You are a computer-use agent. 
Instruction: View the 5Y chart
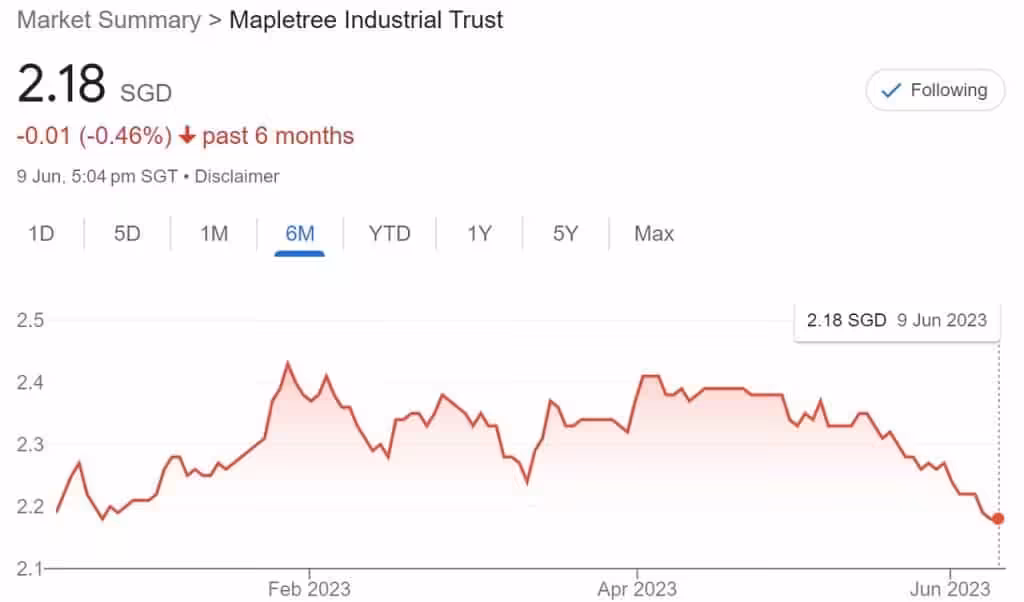(565, 233)
